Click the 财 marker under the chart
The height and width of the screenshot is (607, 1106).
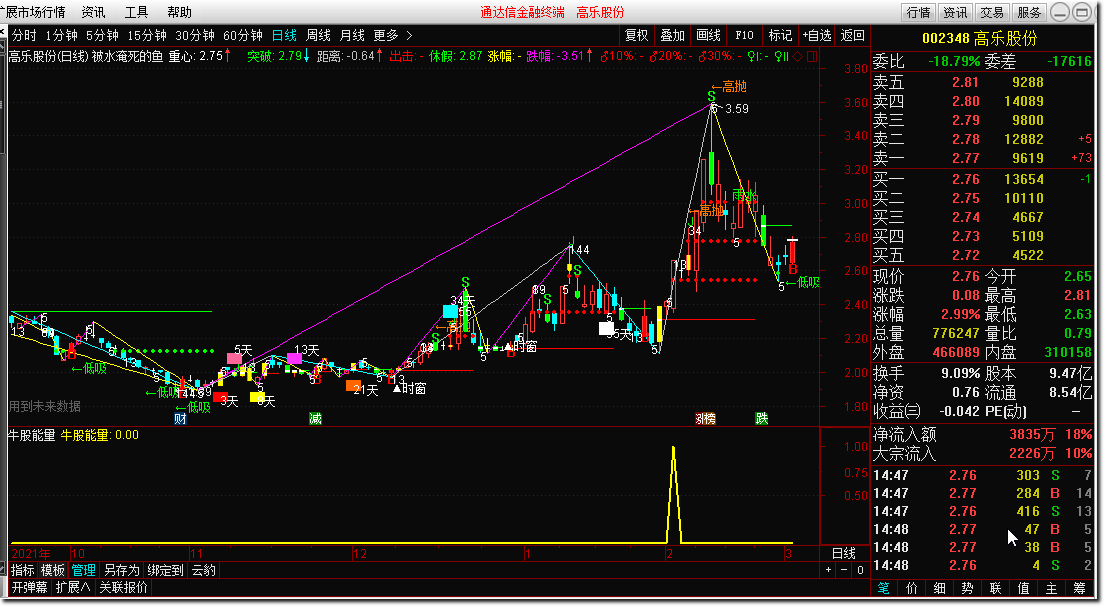click(180, 419)
